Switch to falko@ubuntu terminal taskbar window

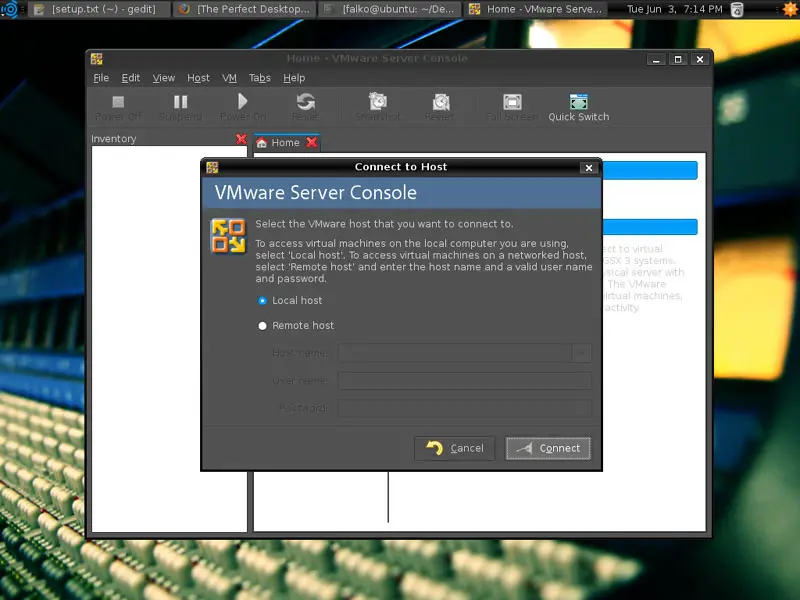(x=390, y=9)
